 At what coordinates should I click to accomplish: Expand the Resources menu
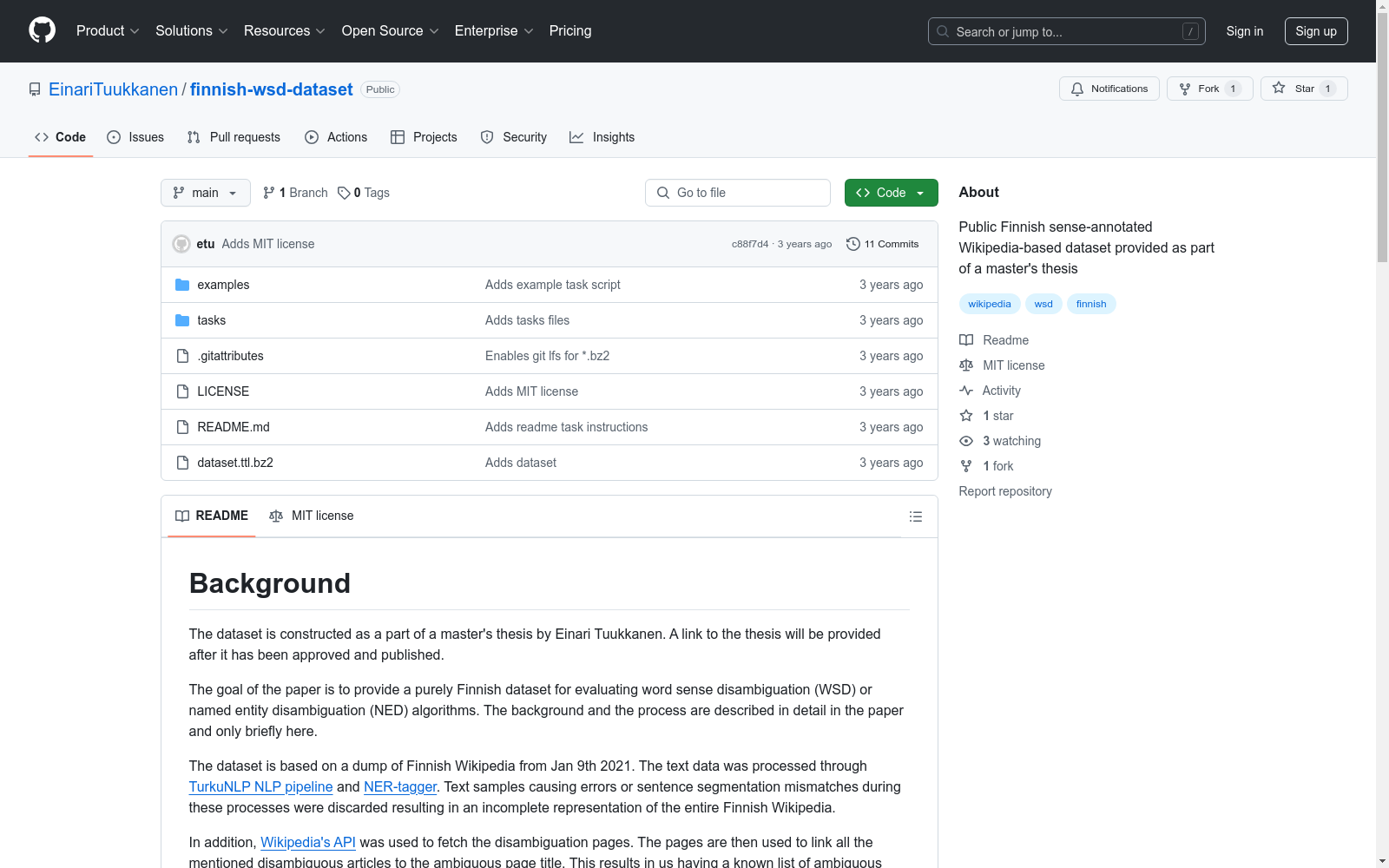click(285, 31)
